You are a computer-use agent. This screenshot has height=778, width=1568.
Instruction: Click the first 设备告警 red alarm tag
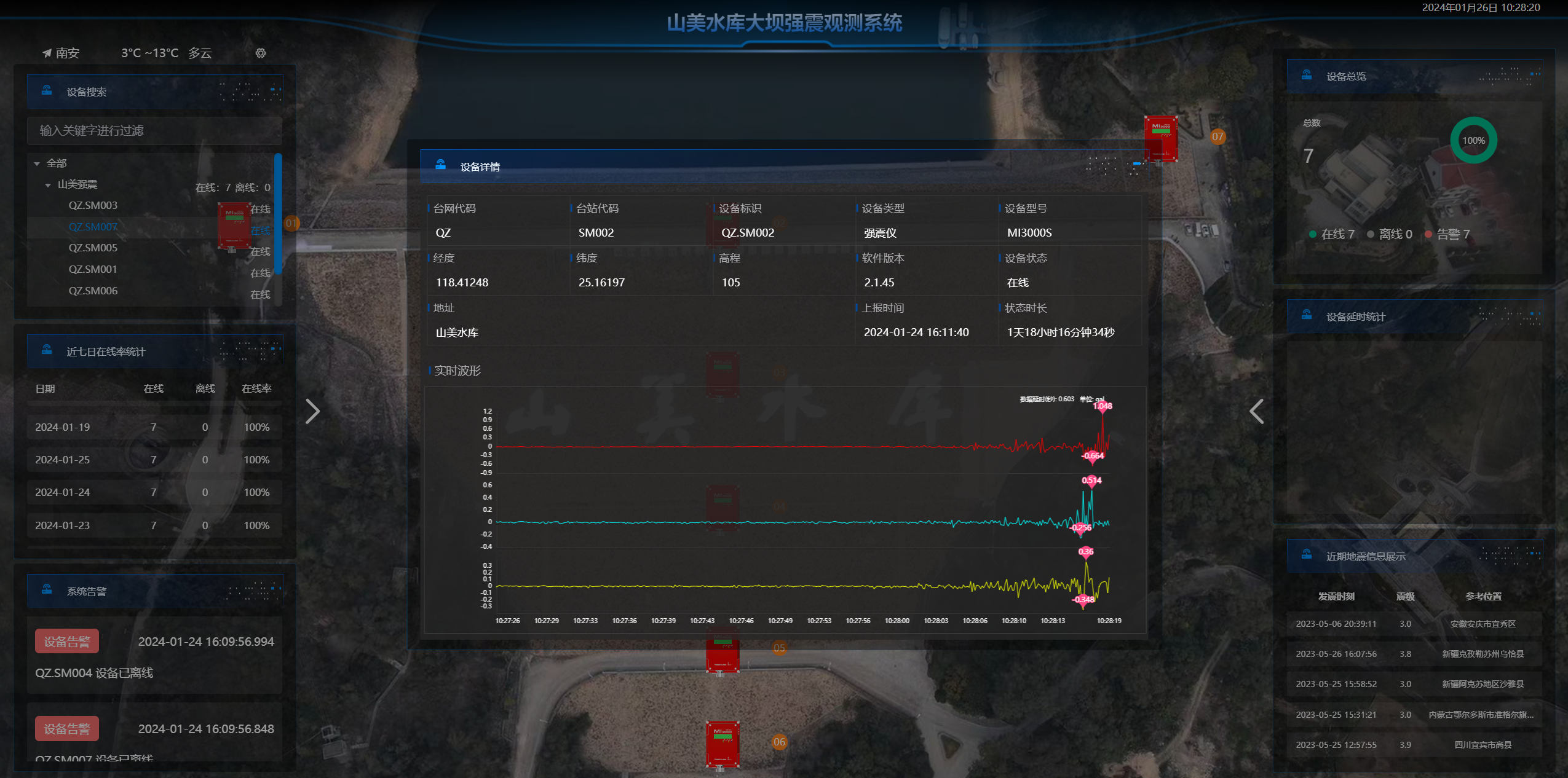pos(67,642)
